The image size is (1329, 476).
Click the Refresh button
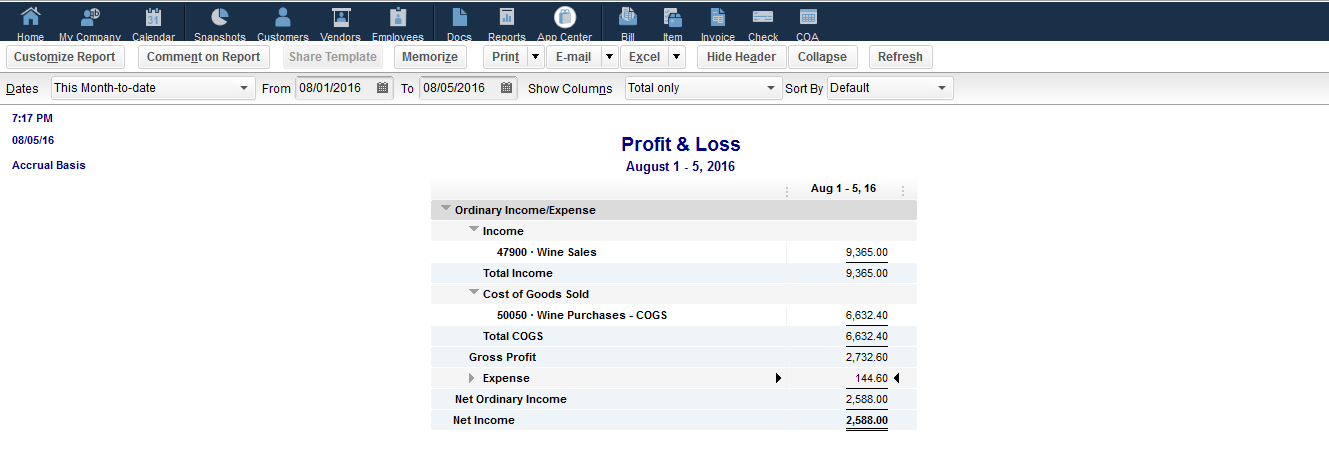pos(900,57)
